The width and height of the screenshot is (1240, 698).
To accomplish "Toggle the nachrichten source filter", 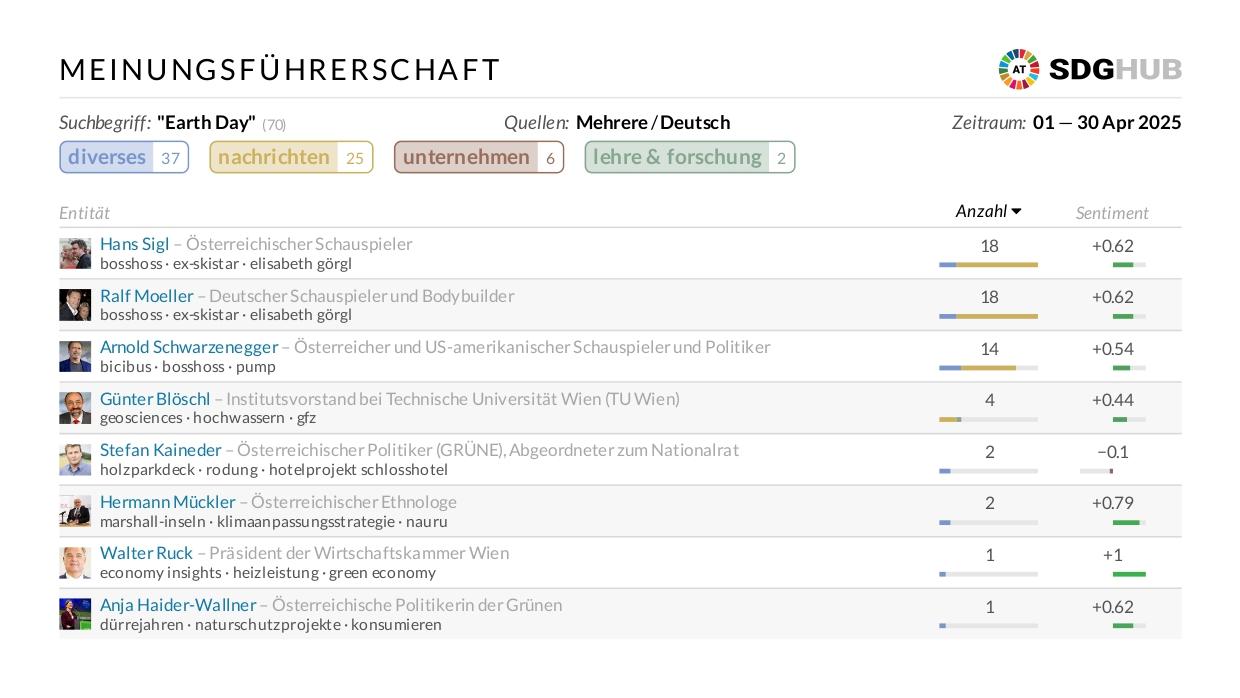I will click(291, 157).
